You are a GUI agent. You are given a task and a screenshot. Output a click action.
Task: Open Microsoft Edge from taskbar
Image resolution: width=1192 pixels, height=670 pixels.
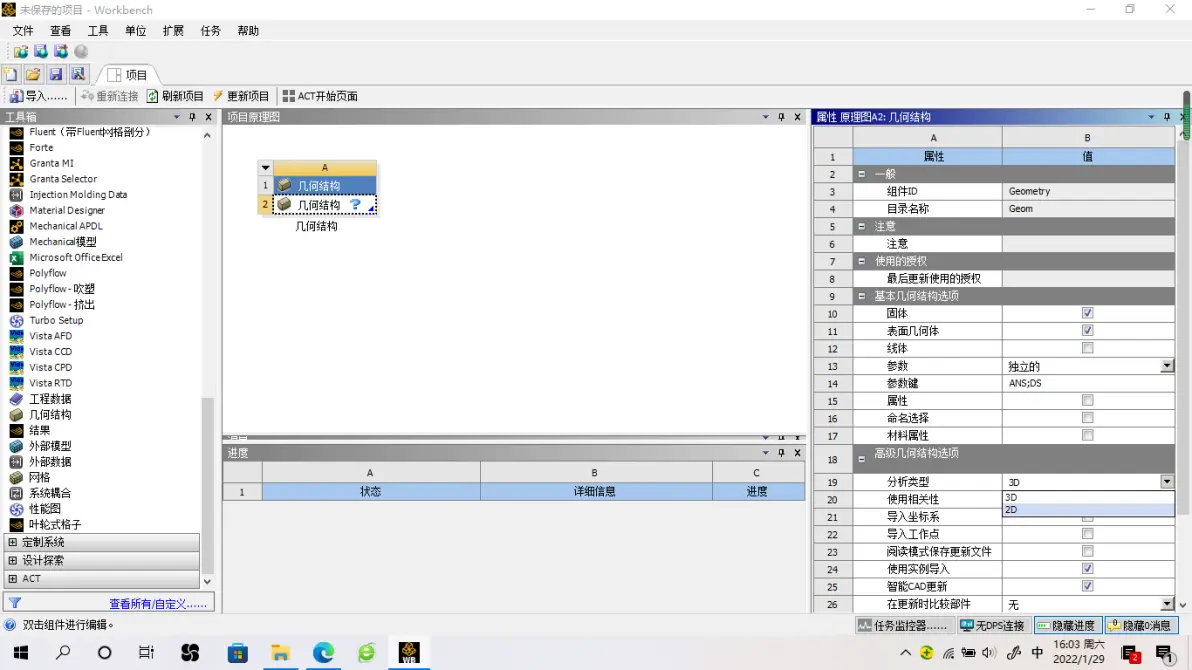point(323,653)
